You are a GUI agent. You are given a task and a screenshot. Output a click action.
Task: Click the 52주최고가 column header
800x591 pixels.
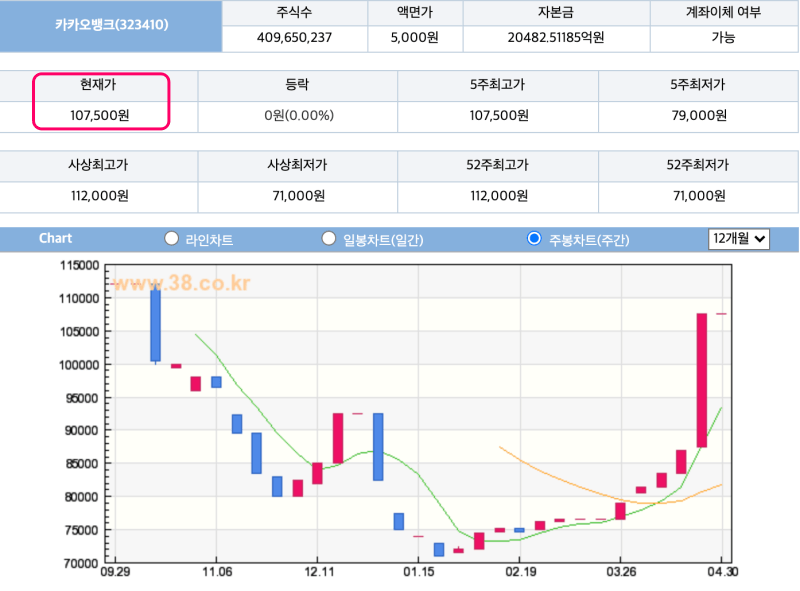point(497,165)
